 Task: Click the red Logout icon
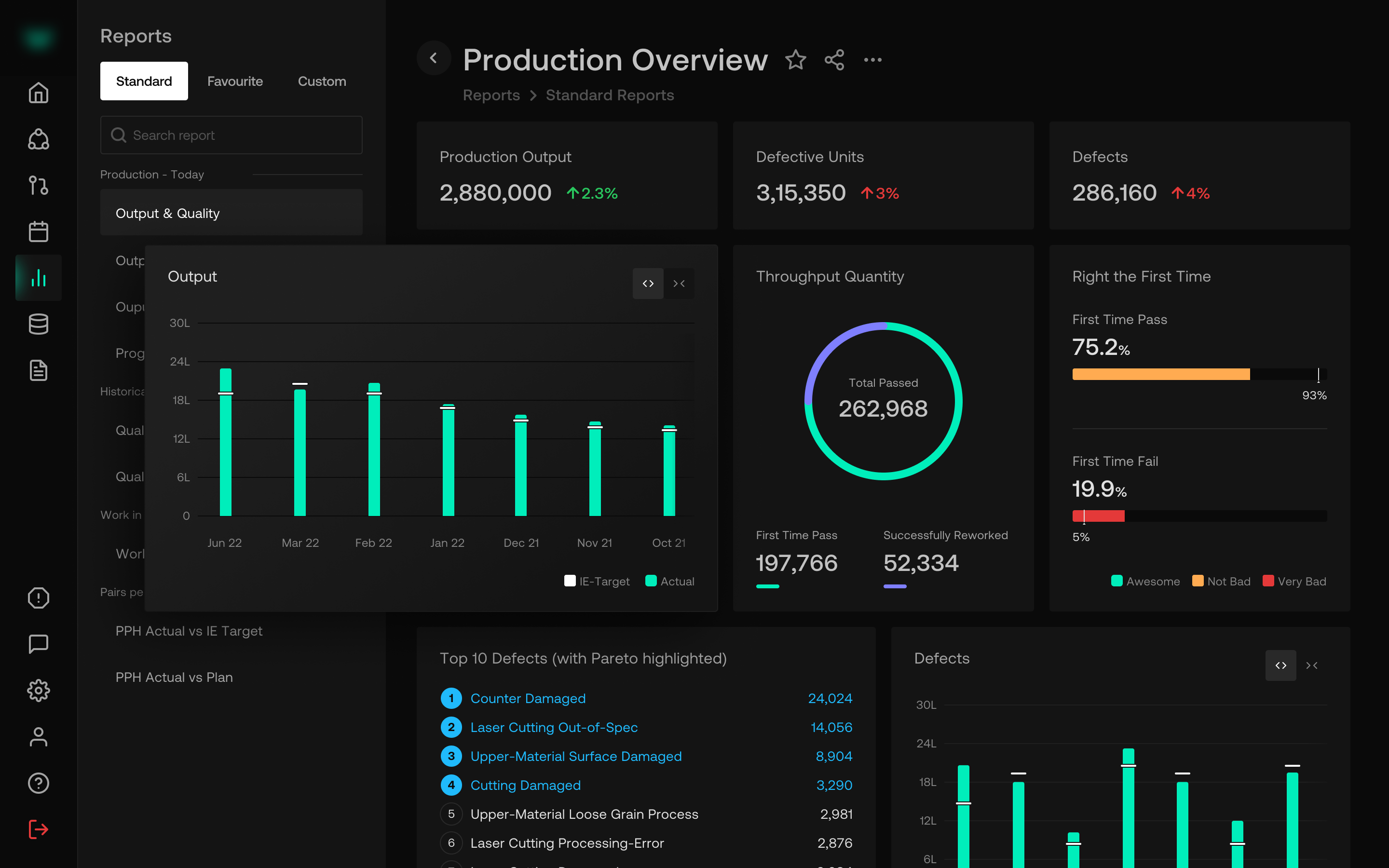(38, 829)
